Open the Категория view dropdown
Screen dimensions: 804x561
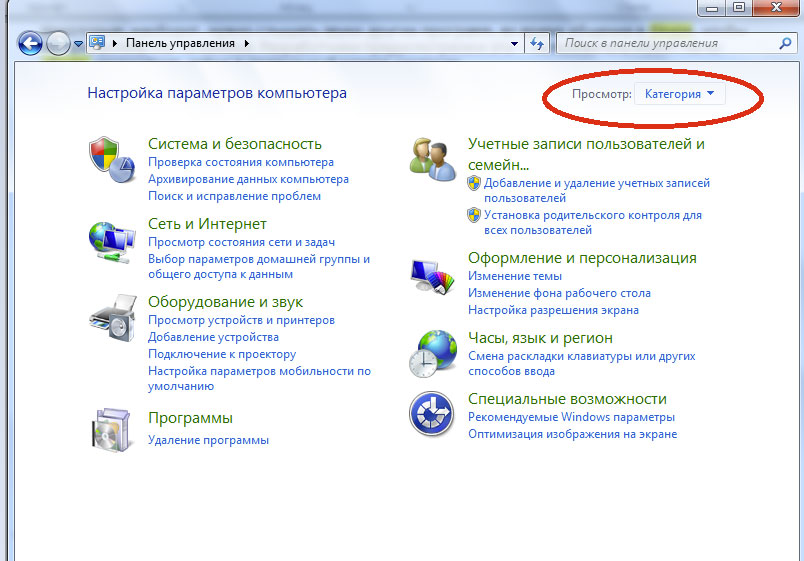pyautogui.click(x=679, y=94)
